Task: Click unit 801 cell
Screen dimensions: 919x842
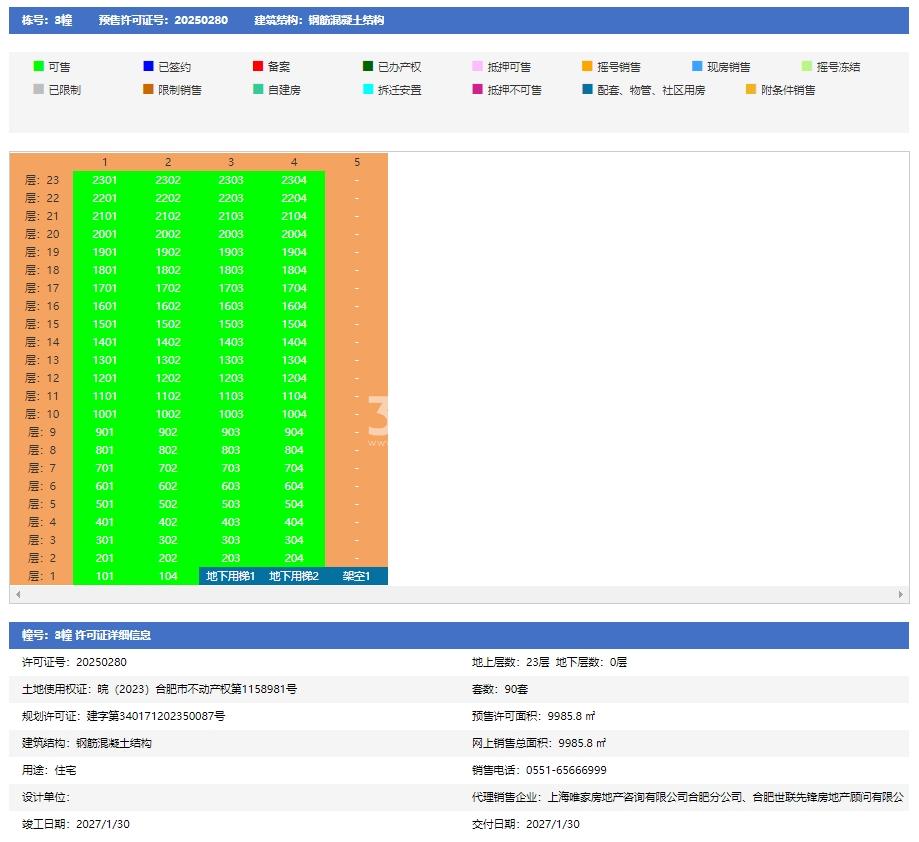Action: (104, 450)
